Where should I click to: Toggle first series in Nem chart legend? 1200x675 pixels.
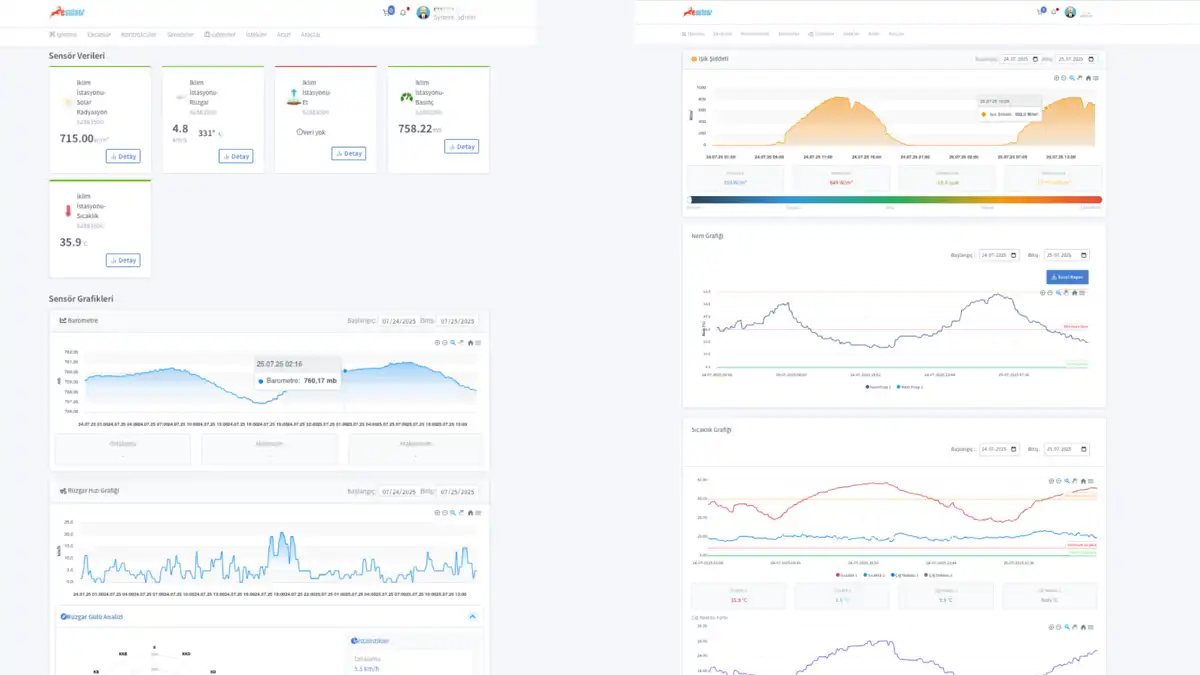coord(878,386)
